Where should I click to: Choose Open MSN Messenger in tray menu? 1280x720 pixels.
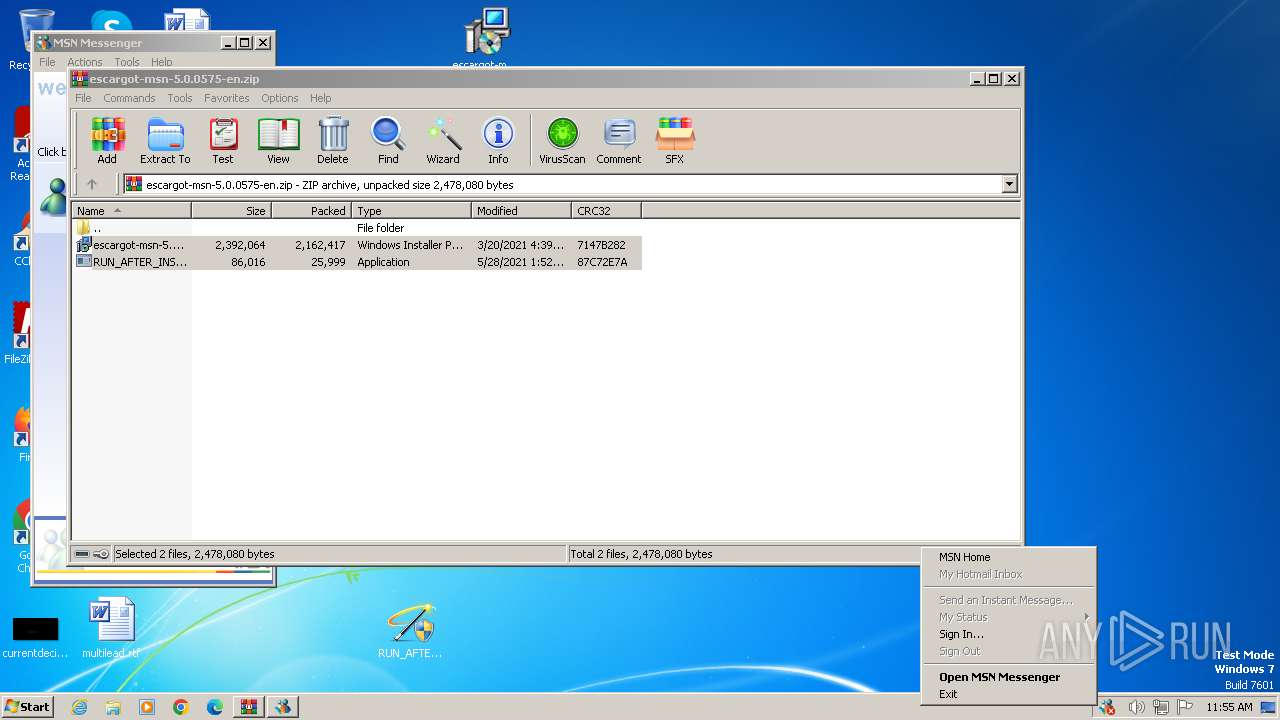1008,677
